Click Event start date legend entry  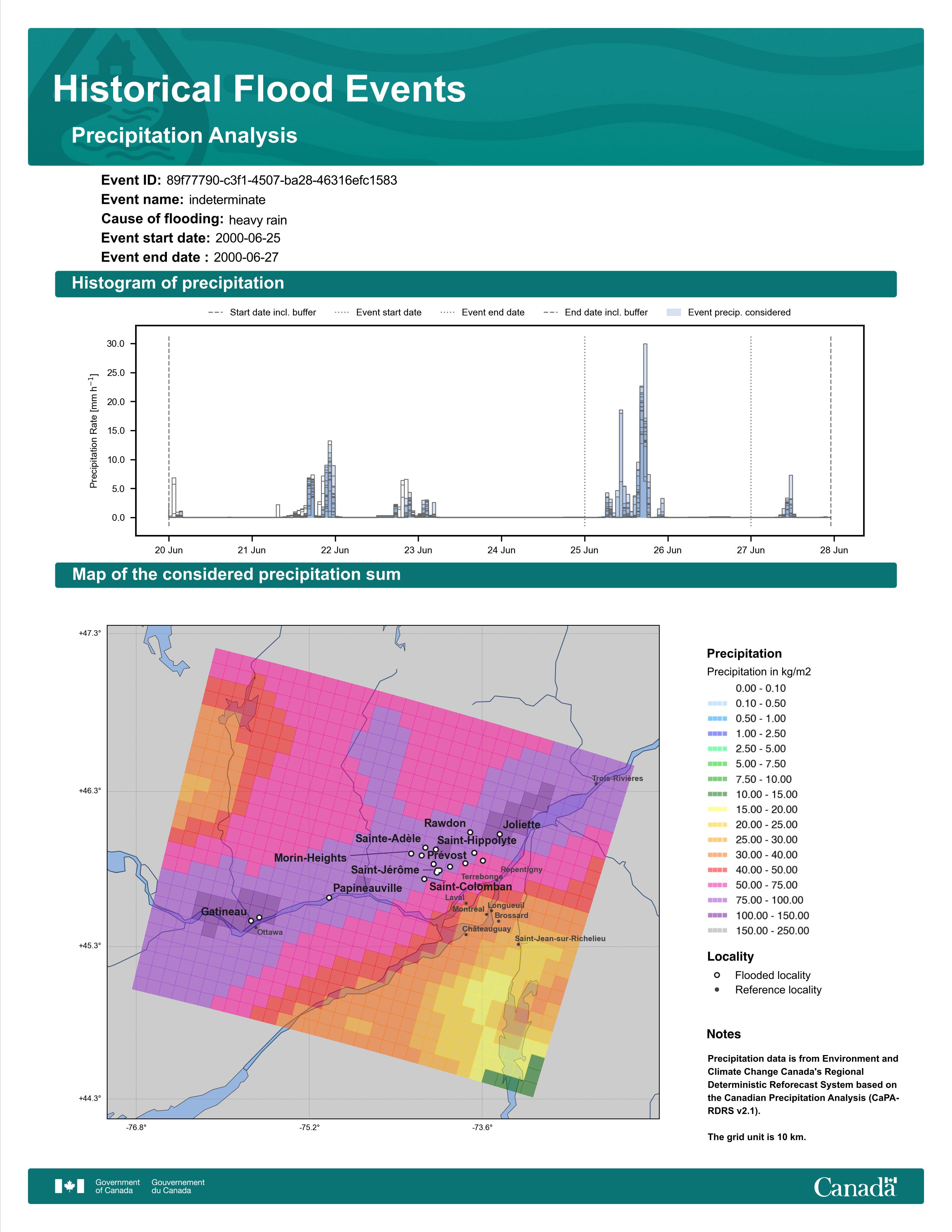(378, 312)
